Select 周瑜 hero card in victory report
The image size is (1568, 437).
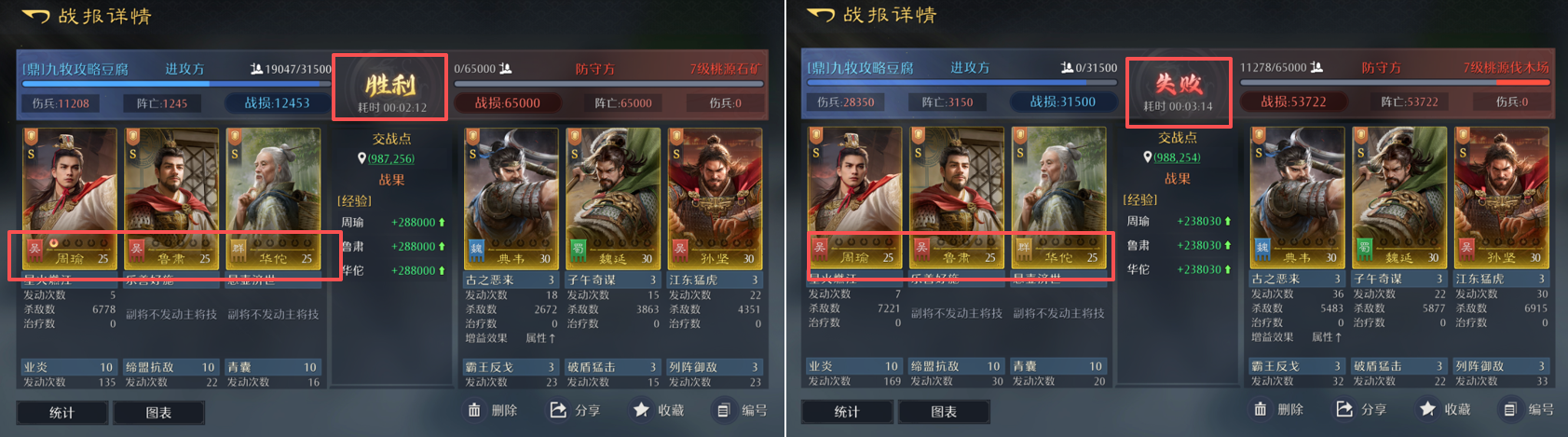coord(69,198)
